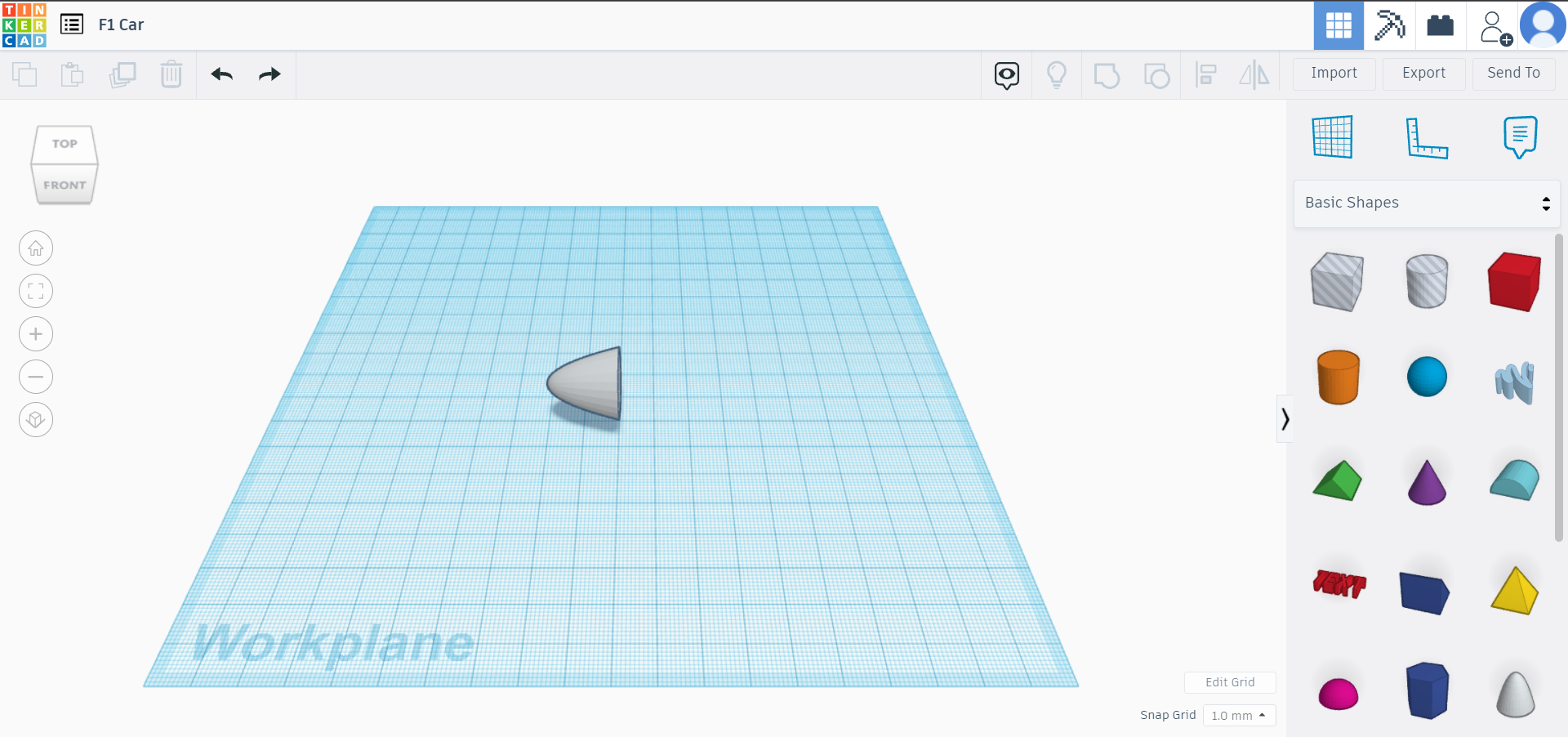Click the FRONT face of view cube

65,185
